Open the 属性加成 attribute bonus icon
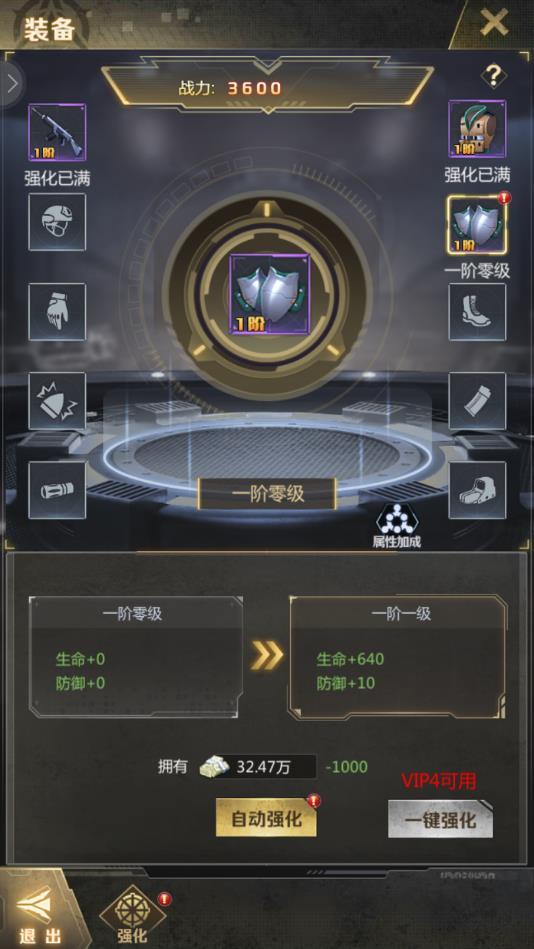Viewport: 534px width, 949px height. 397,525
